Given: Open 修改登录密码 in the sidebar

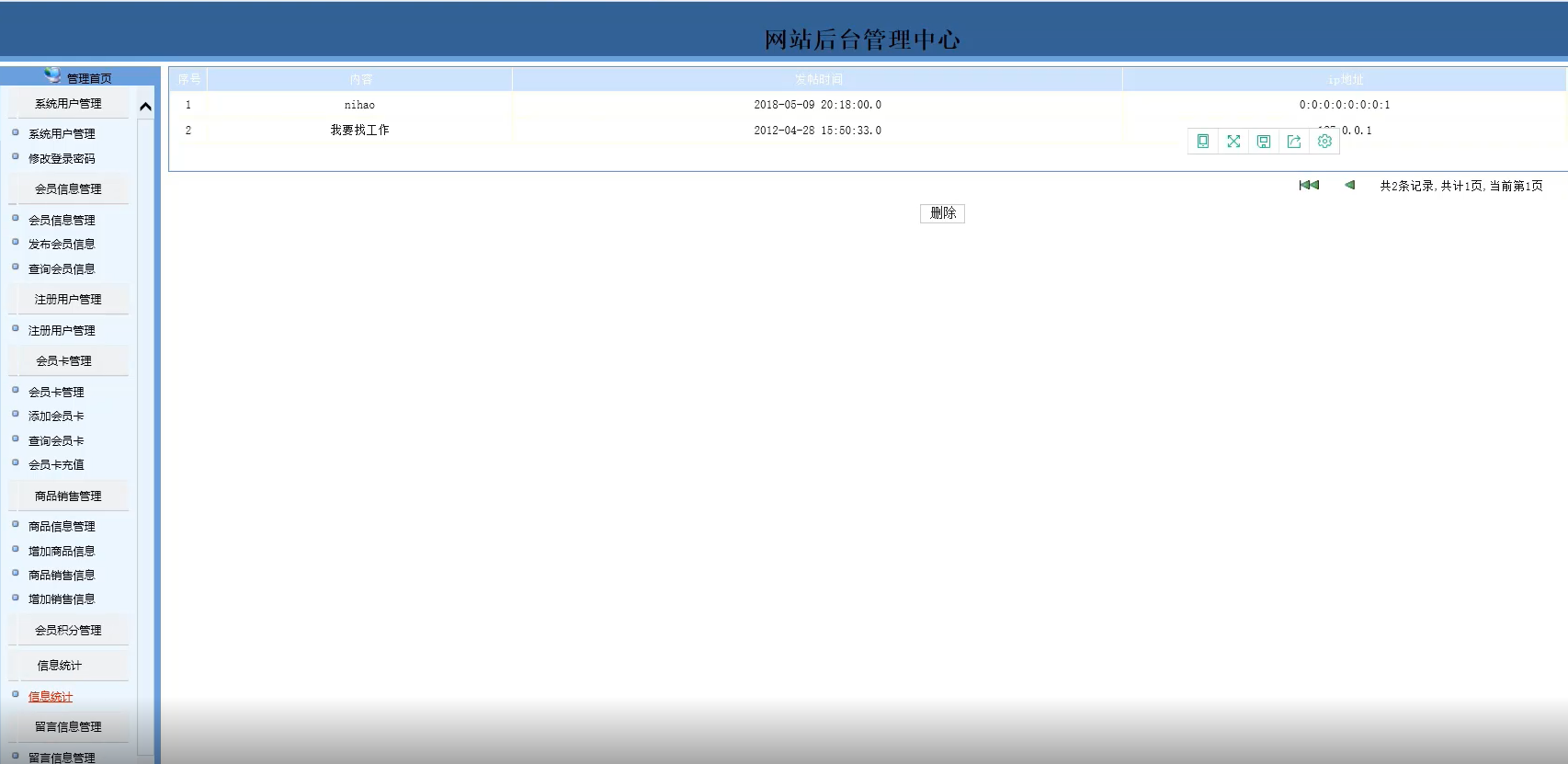Looking at the screenshot, I should point(62,159).
